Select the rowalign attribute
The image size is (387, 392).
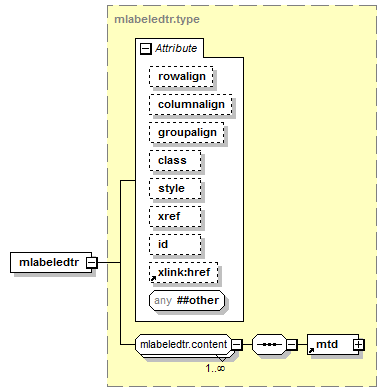[x=181, y=77]
